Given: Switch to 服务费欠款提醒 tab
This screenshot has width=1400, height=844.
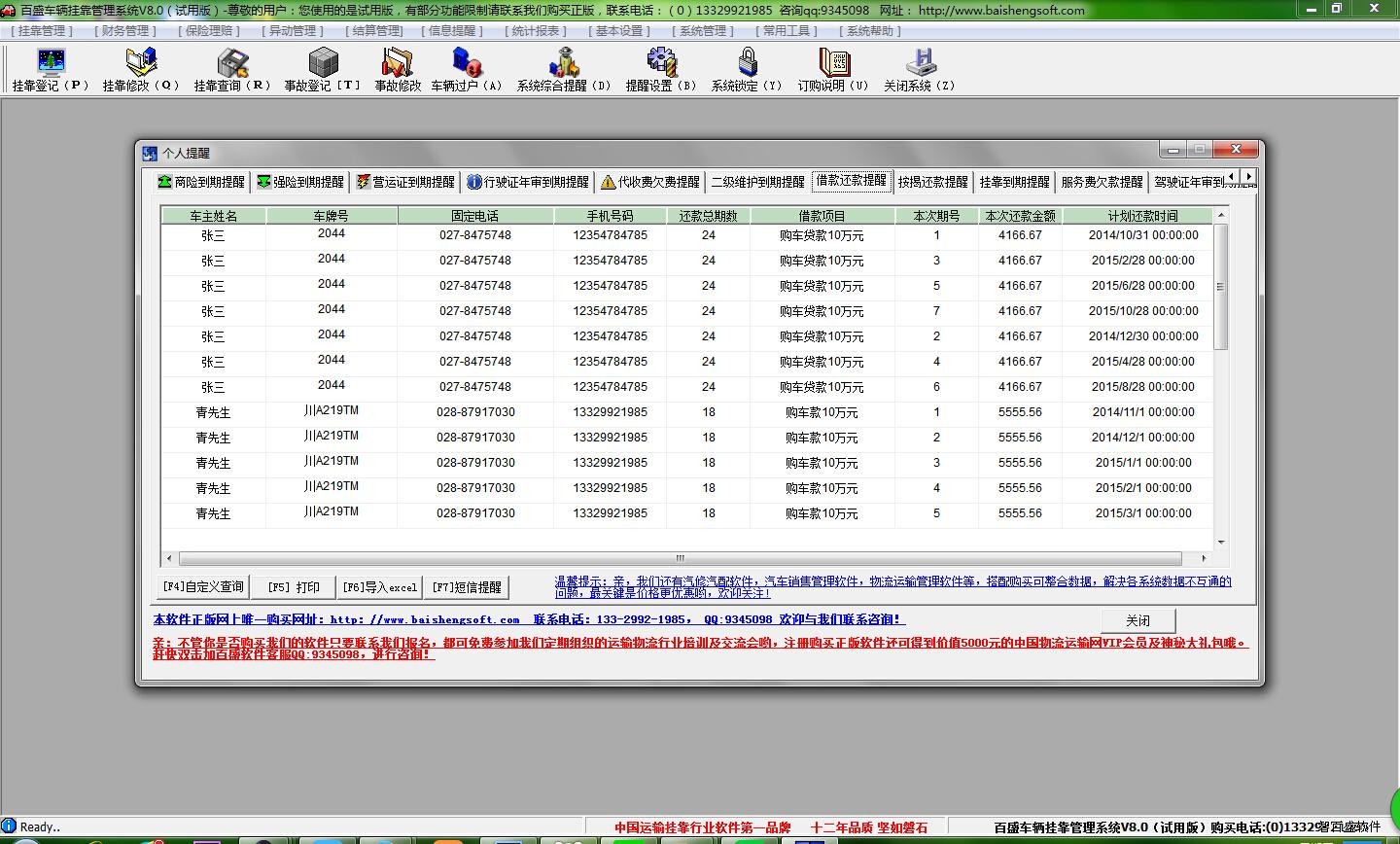Looking at the screenshot, I should (x=1102, y=182).
